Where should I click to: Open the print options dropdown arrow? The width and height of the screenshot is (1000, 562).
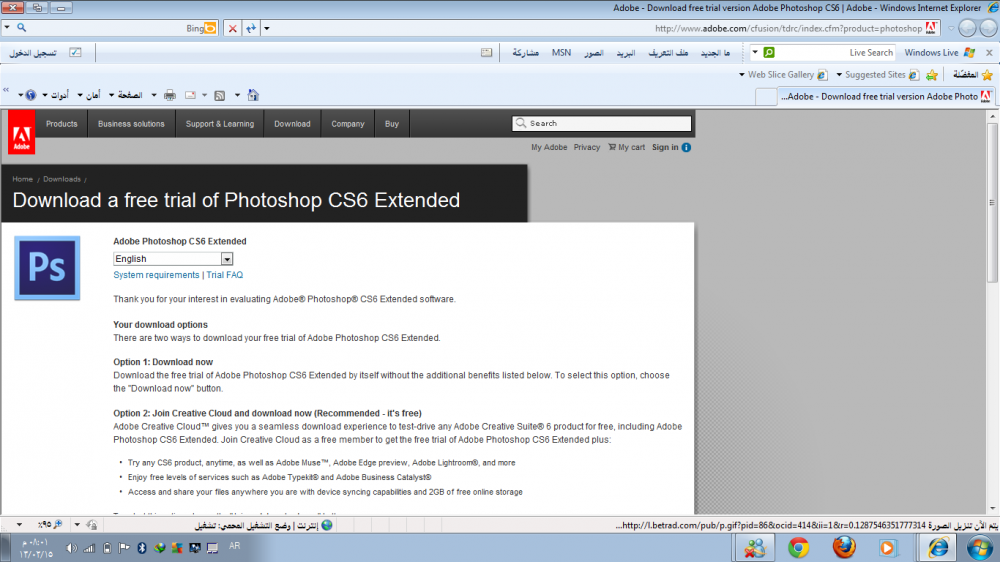(154, 95)
